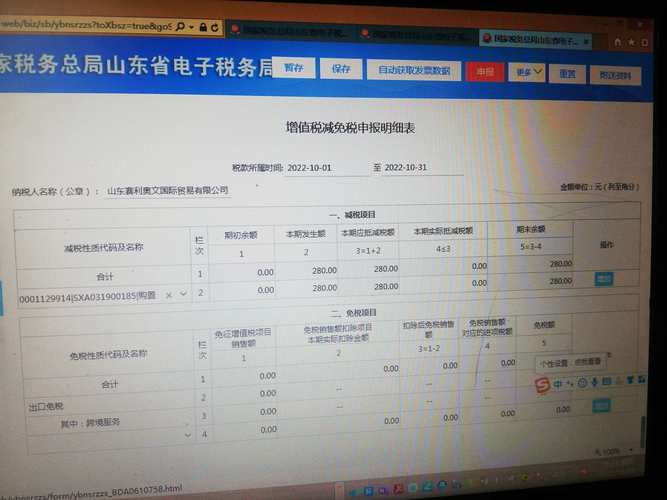Click 期初余额 cell in row 2 of 减税项目
Viewport: 667px width, 500px height.
242,290
